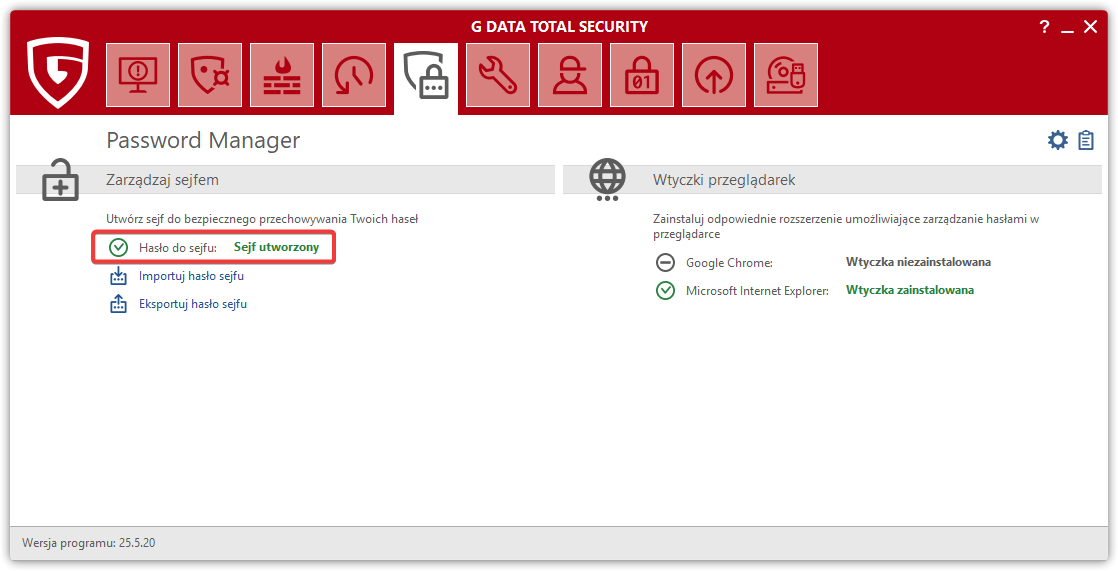1118x571 pixels.
Task: Open the Device control disk tab
Action: 786,75
